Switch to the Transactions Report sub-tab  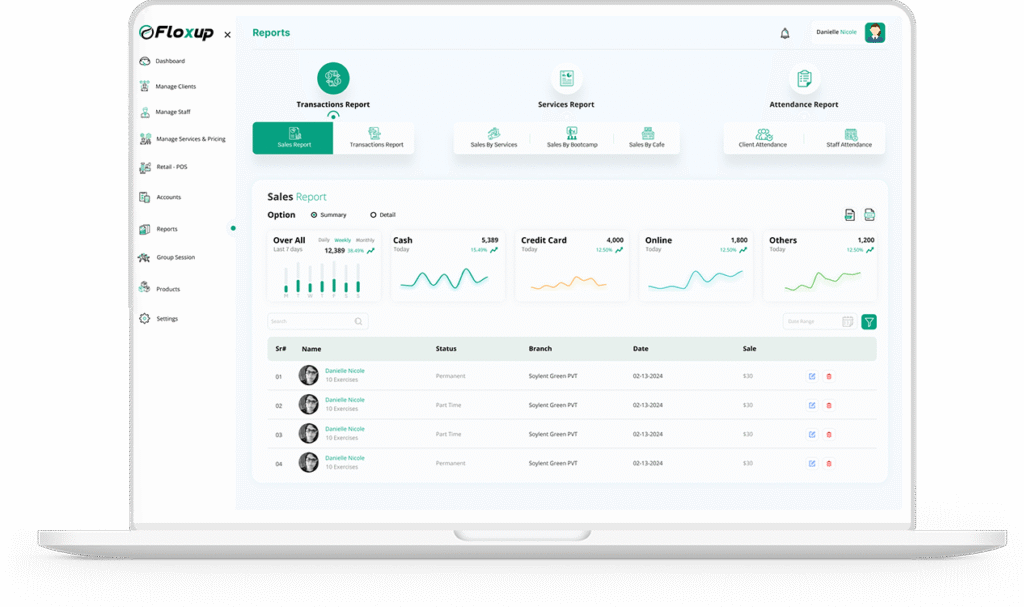[376, 138]
